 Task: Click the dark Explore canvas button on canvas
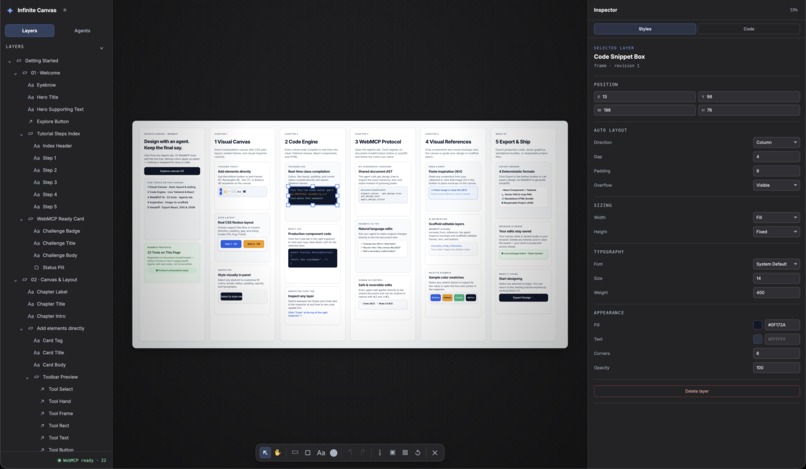pyautogui.click(x=172, y=171)
